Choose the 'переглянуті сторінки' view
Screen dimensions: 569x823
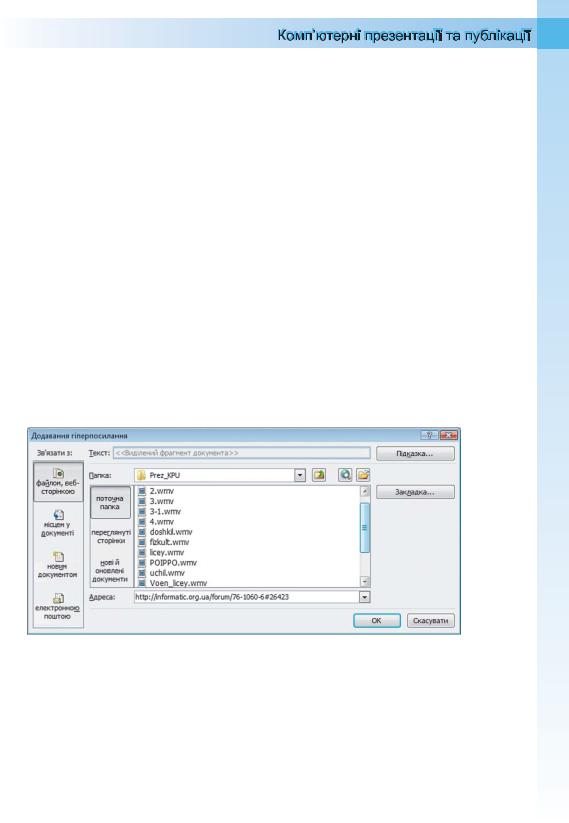pos(111,536)
